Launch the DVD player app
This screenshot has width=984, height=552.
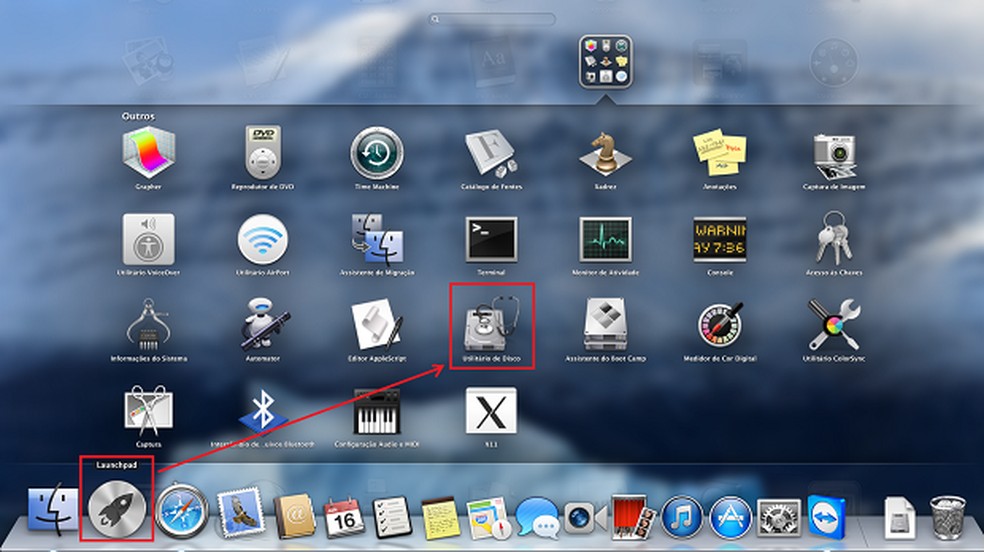point(263,152)
